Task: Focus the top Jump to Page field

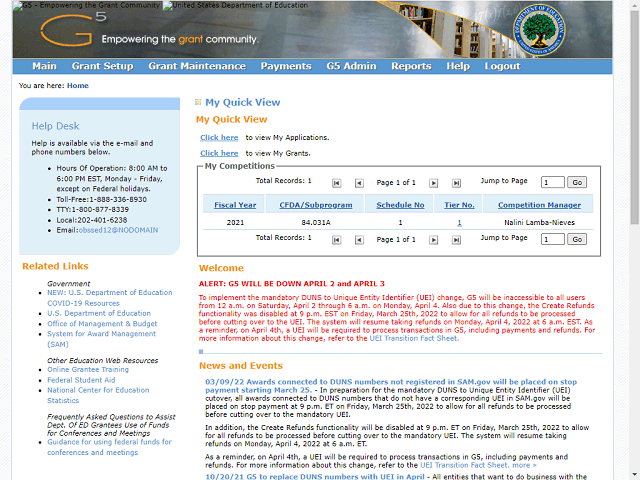Action: click(553, 182)
